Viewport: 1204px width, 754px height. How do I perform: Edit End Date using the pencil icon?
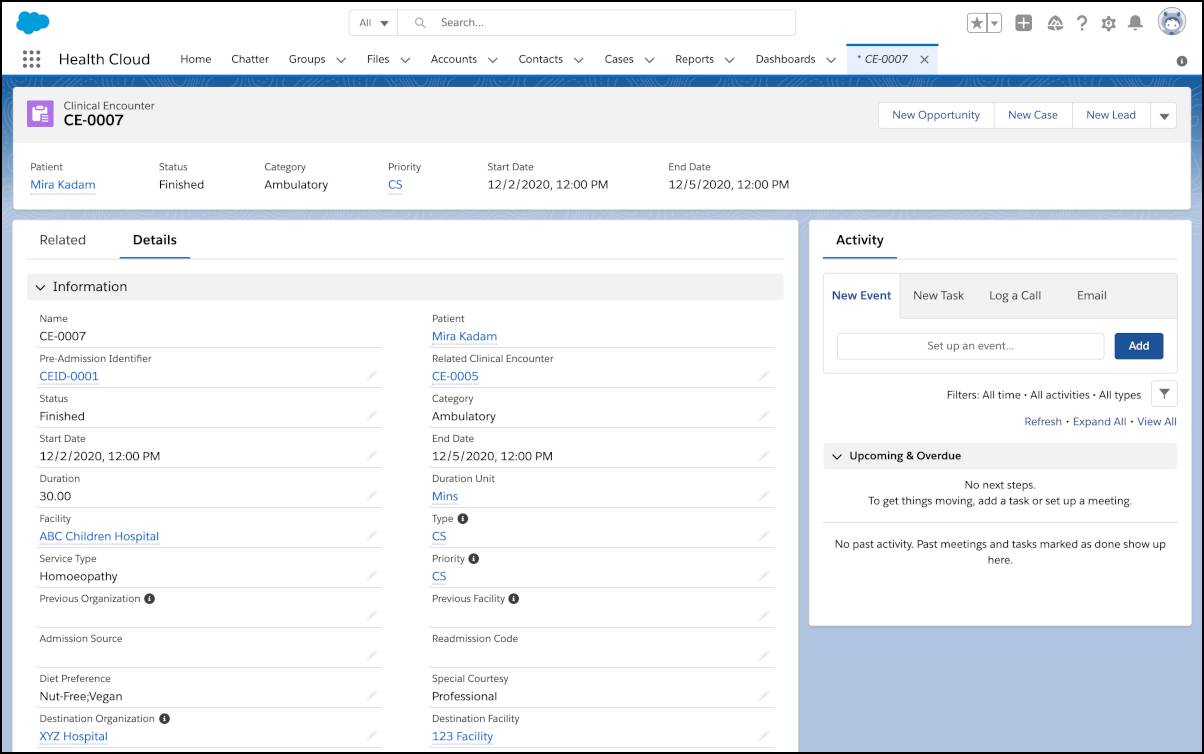764,455
